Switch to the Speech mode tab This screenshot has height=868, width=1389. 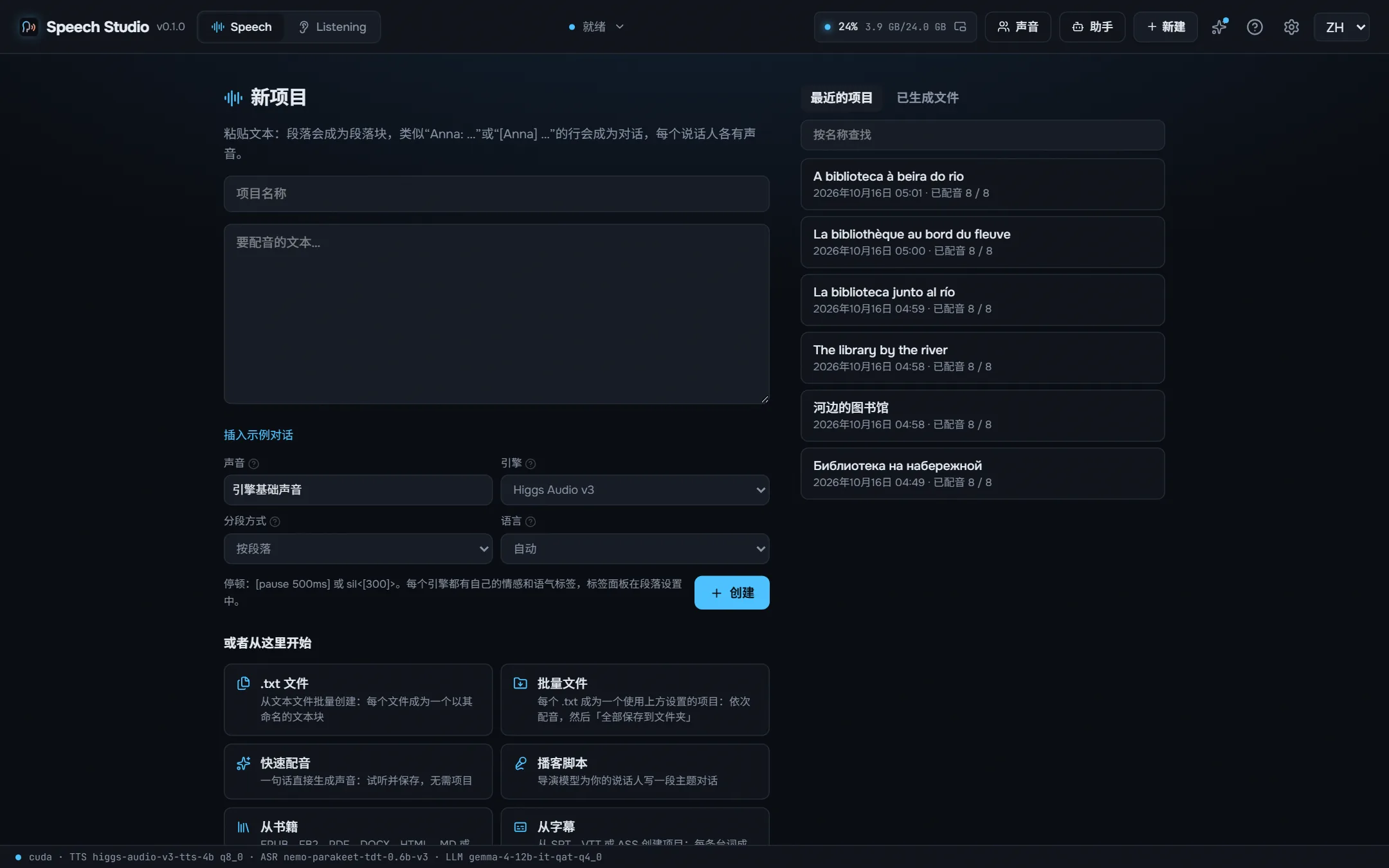(241, 27)
